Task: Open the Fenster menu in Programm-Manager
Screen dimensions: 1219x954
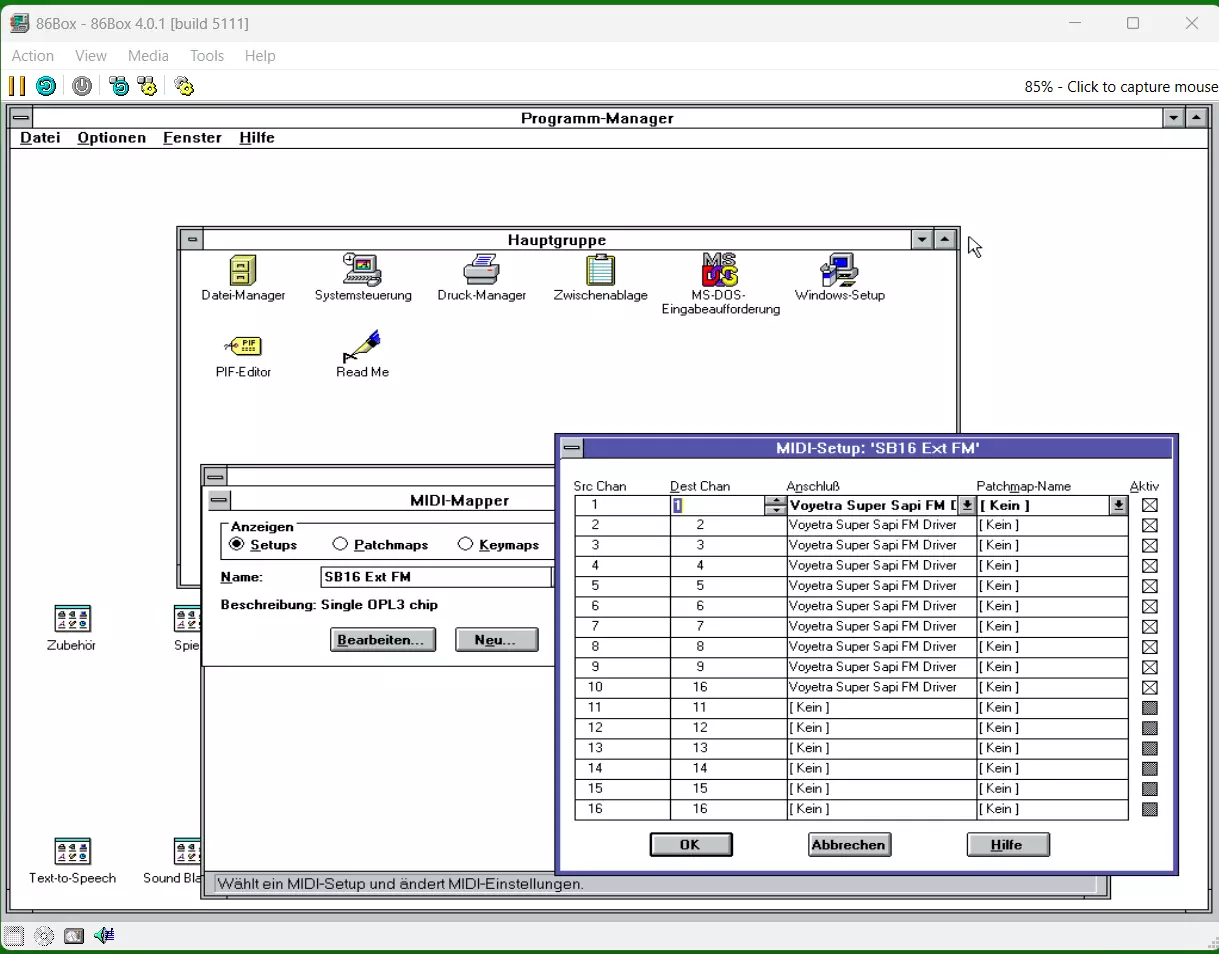Action: tap(192, 138)
